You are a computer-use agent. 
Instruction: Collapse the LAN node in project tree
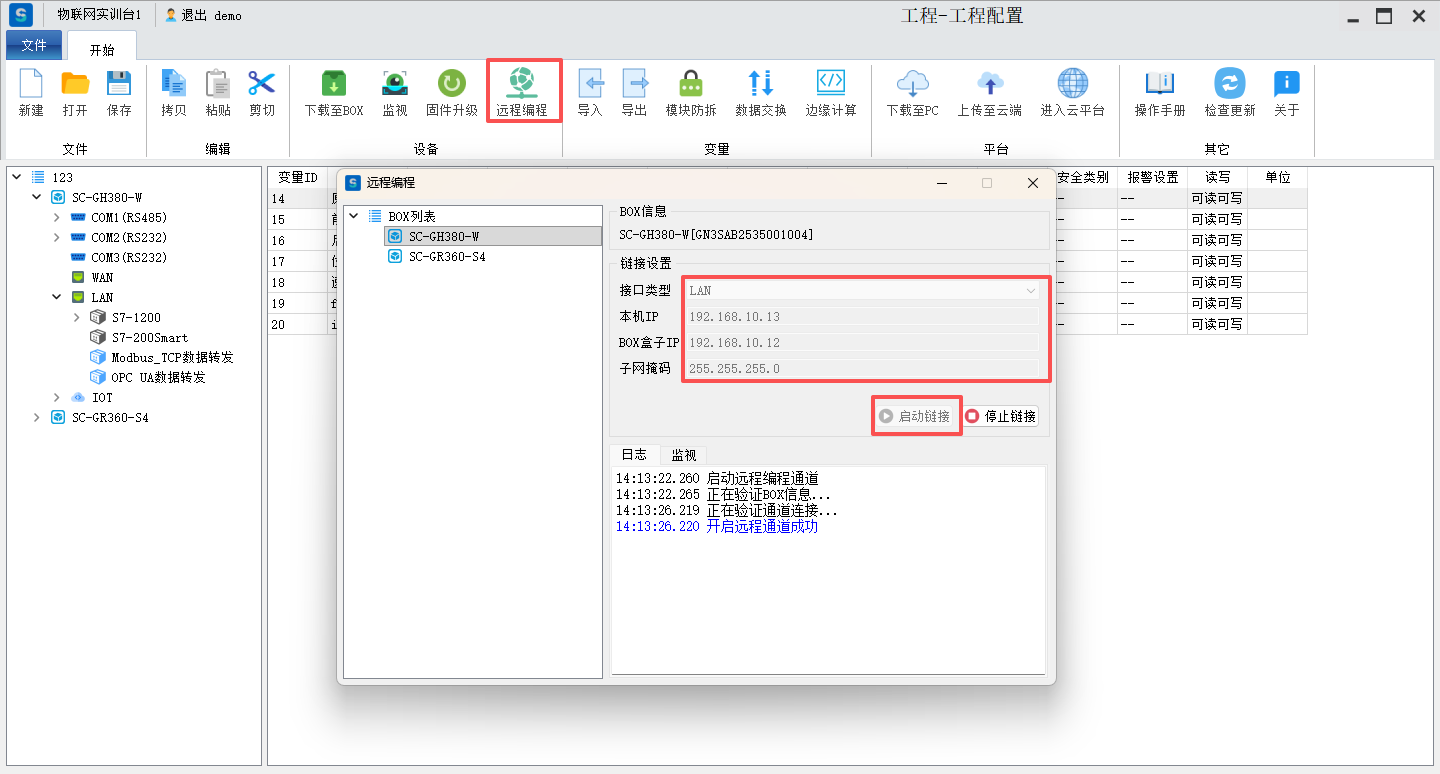tap(57, 298)
